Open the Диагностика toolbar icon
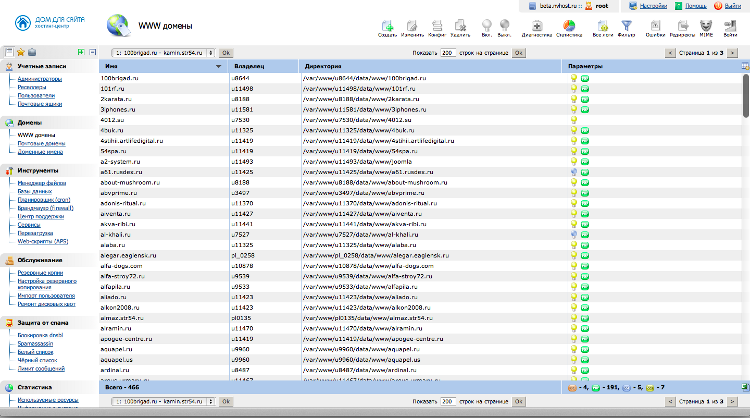This screenshot has height=418, width=750. [x=537, y=28]
